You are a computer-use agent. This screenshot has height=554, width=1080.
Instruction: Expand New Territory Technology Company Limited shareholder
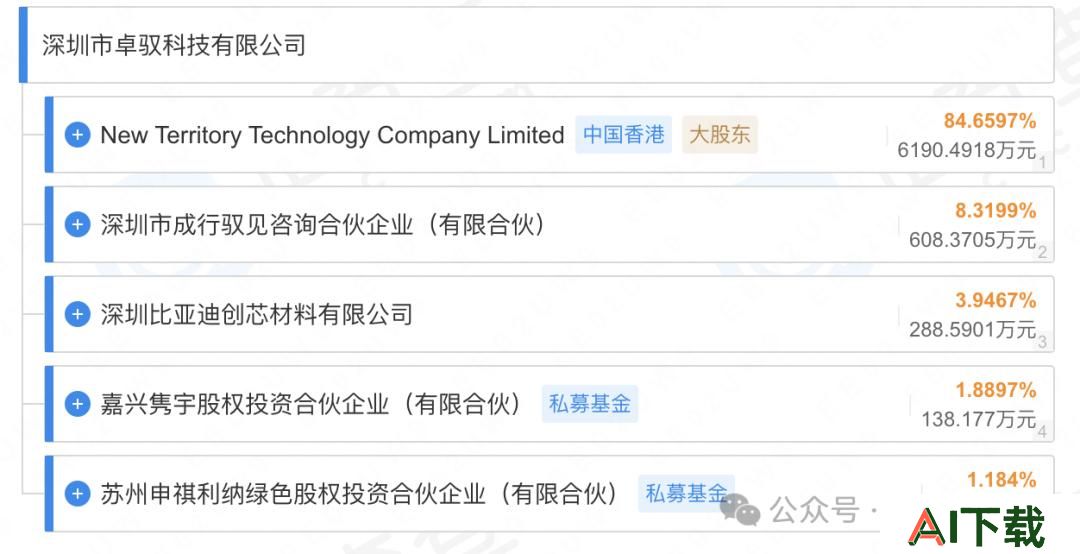click(77, 134)
